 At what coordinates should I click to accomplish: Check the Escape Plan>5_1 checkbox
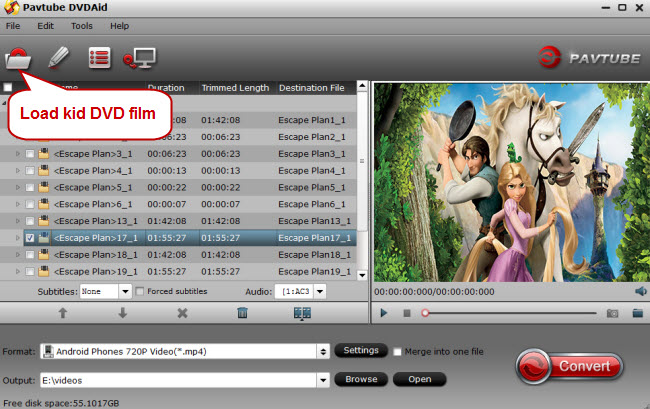tap(30, 188)
